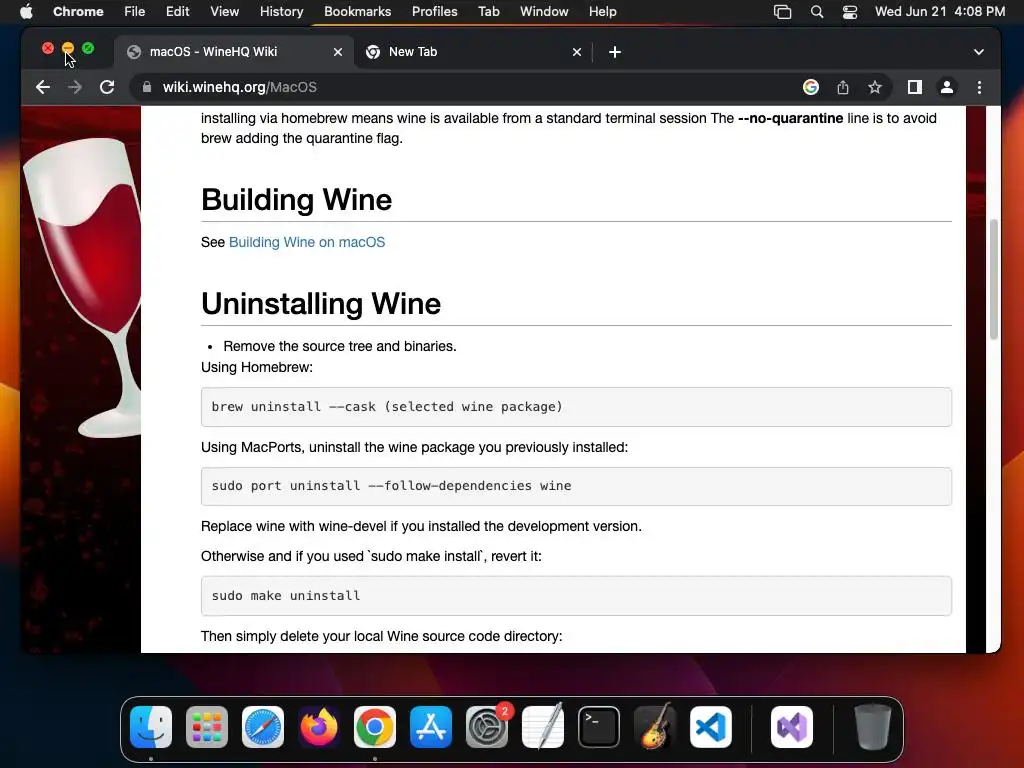Open Chrome three-dot menu
The width and height of the screenshot is (1024, 768).
979,87
